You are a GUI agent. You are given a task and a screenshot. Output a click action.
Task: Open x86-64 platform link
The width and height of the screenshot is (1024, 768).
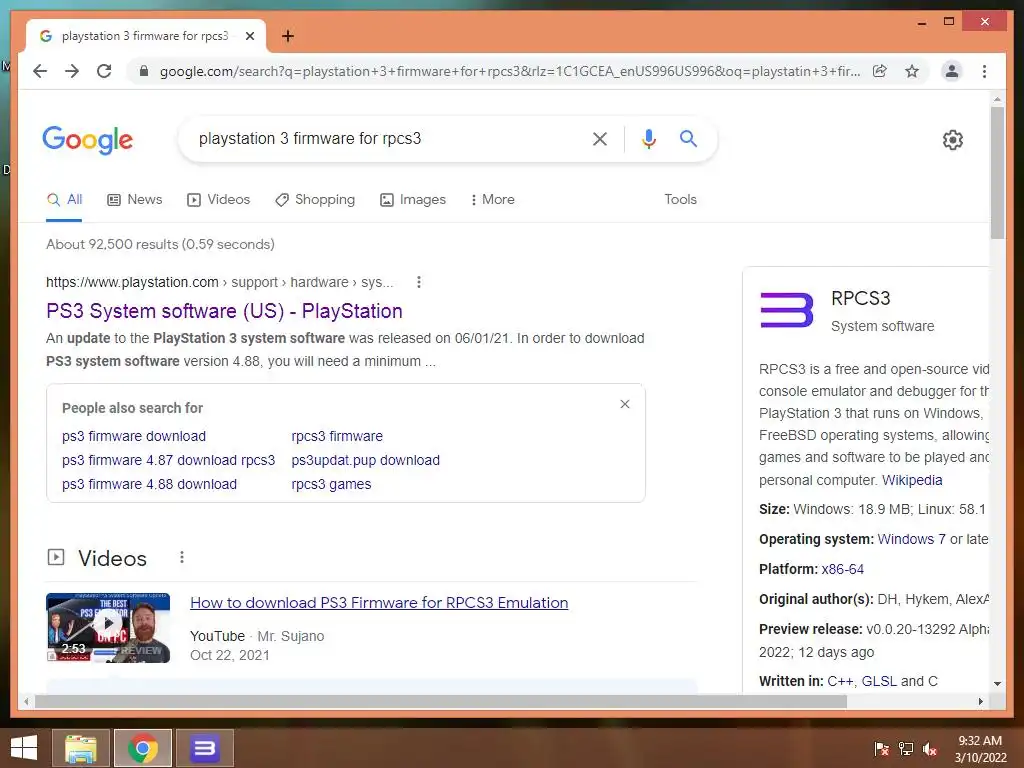(842, 569)
